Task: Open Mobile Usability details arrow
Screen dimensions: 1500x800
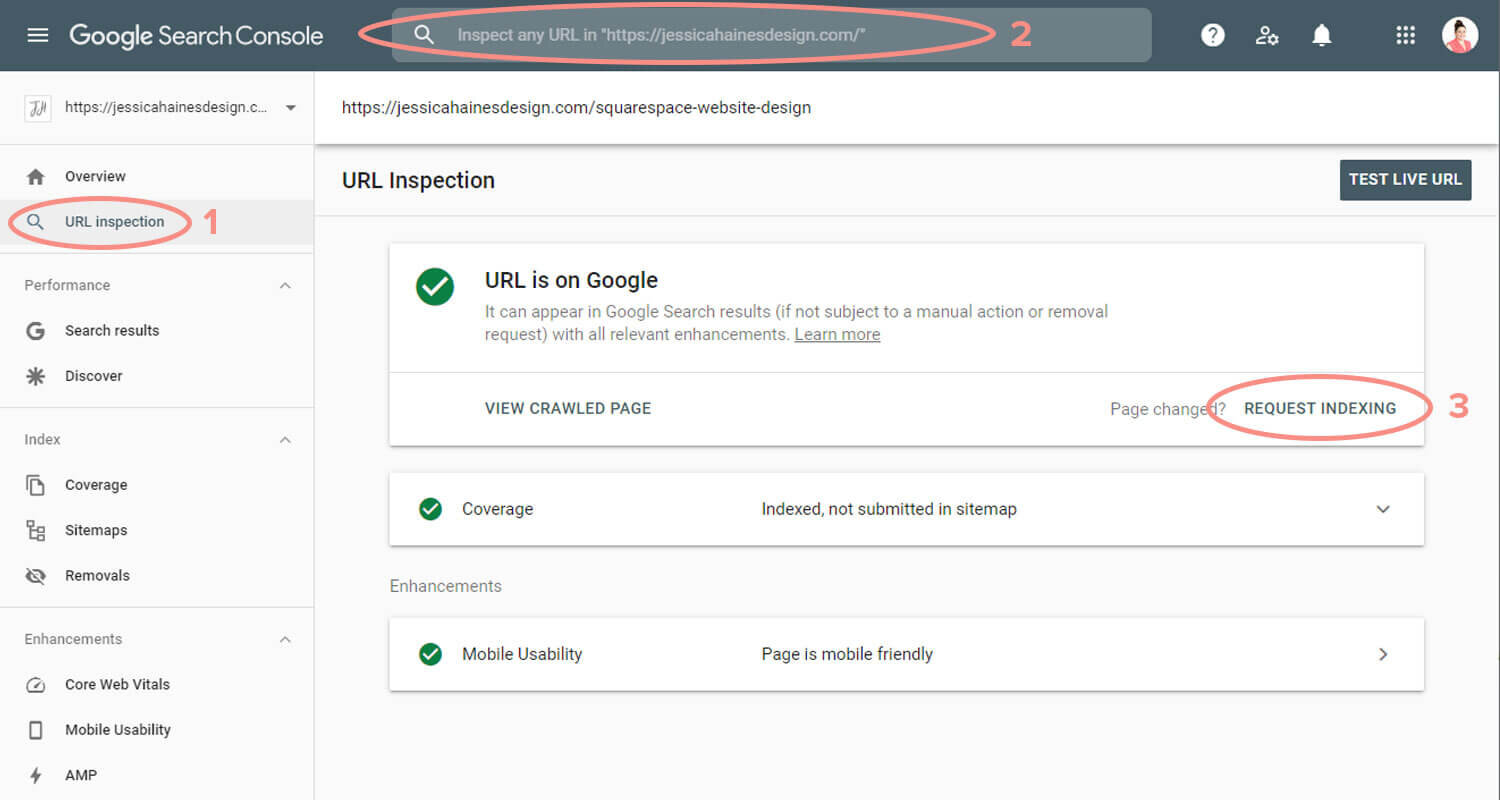Action: [1384, 654]
